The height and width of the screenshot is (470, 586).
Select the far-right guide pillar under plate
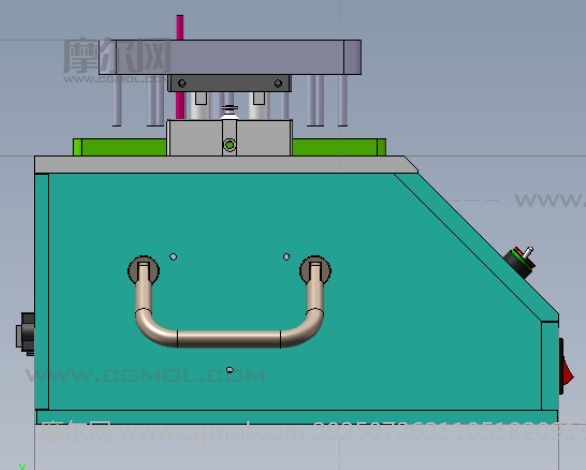[x=343, y=100]
